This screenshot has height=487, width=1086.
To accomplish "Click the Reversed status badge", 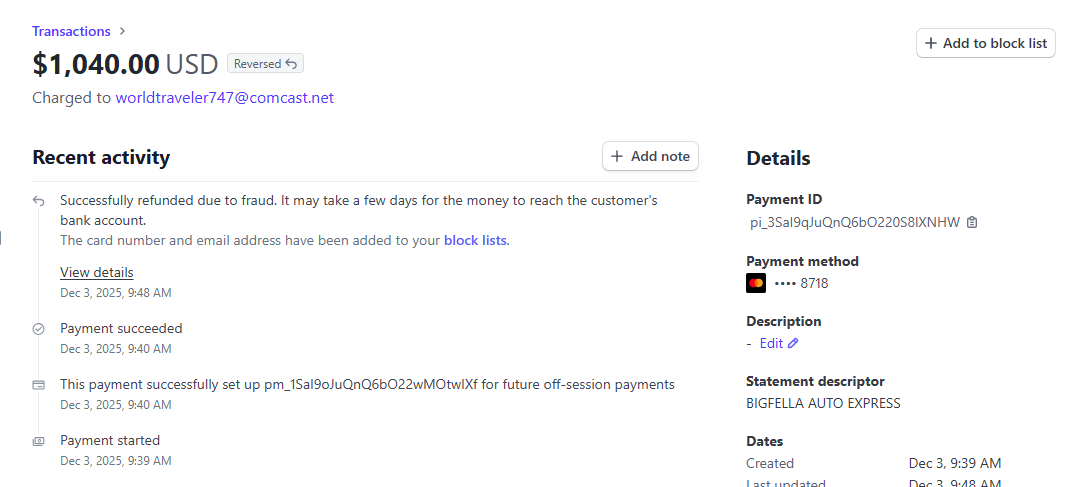I will pyautogui.click(x=265, y=64).
